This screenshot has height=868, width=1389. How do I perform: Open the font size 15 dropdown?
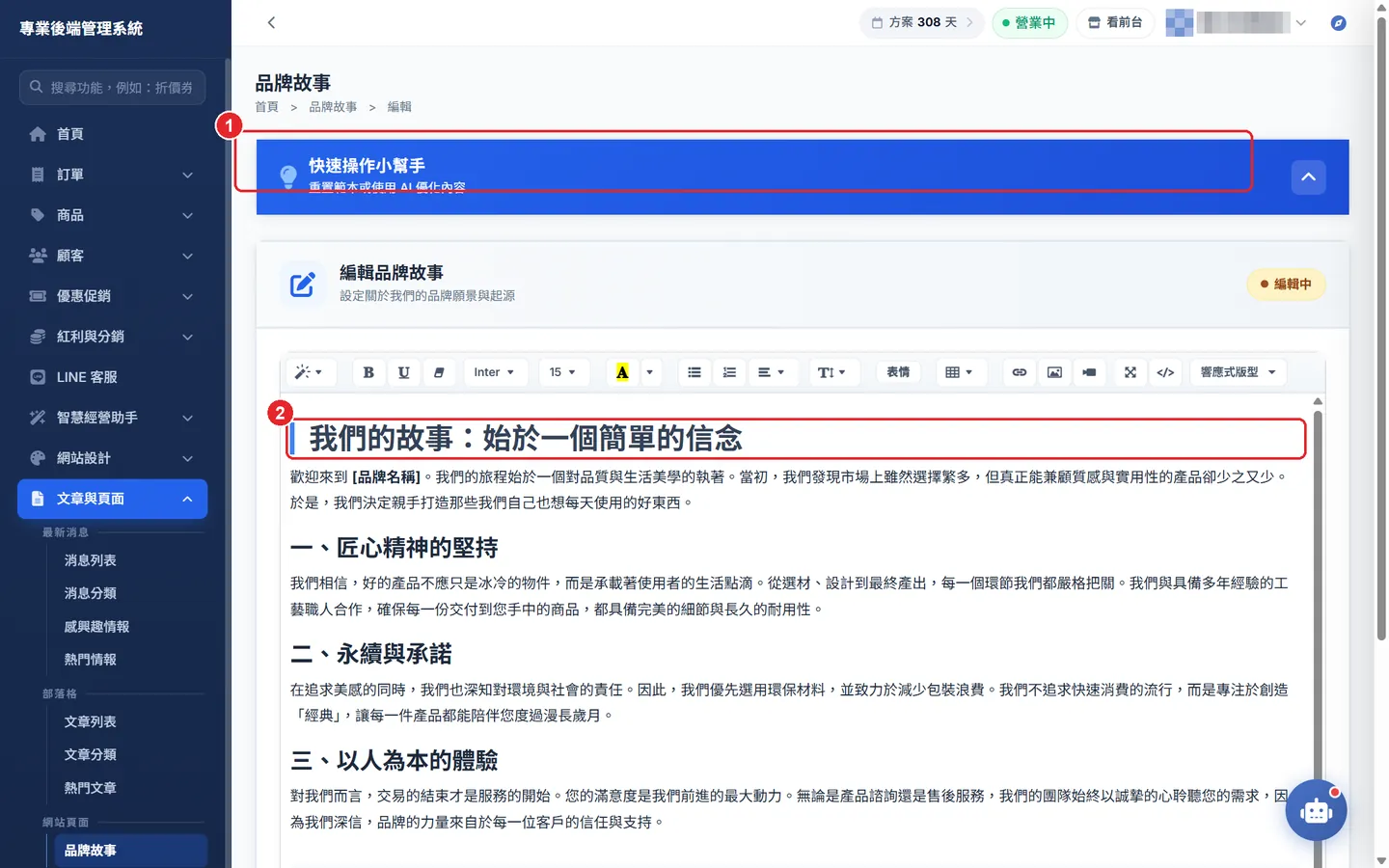pos(562,372)
